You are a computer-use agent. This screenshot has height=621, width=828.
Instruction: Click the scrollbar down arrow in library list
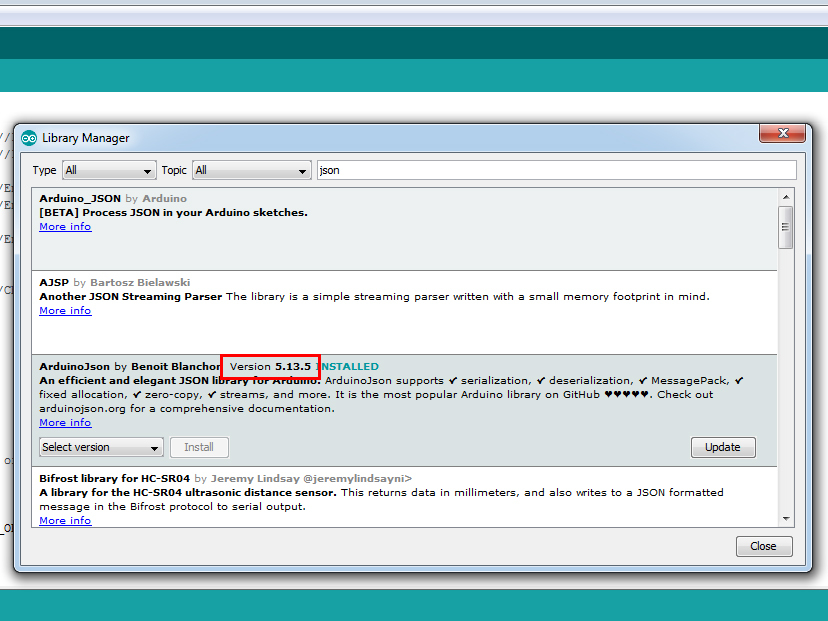tap(786, 519)
